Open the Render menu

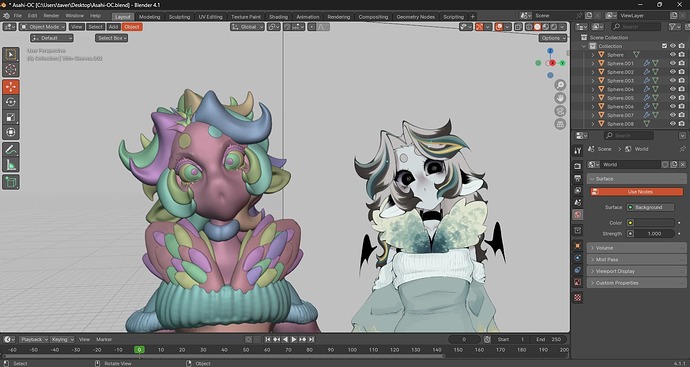(x=51, y=16)
